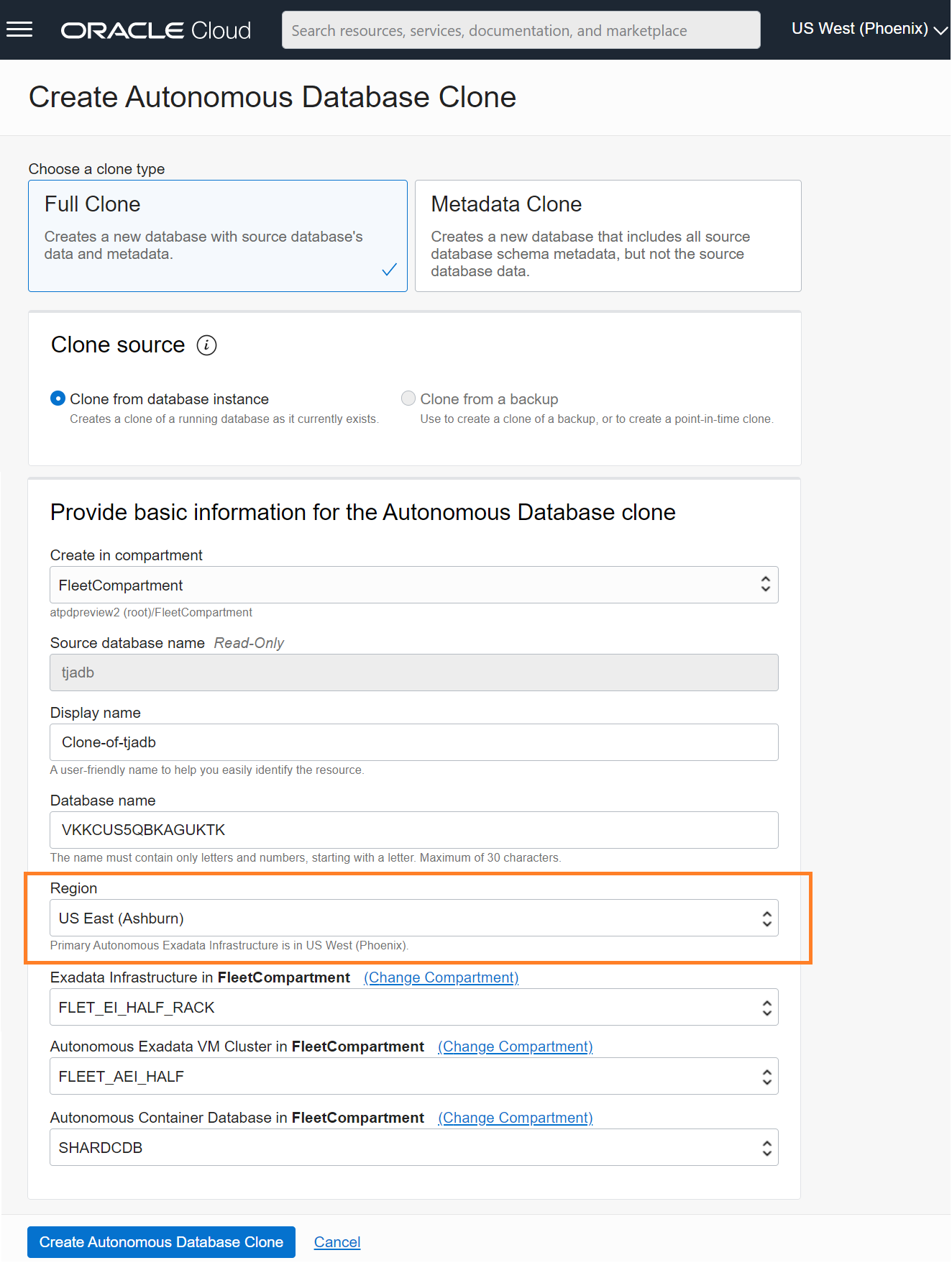
Task: Click the Oracle Cloud logo
Action: 155,29
